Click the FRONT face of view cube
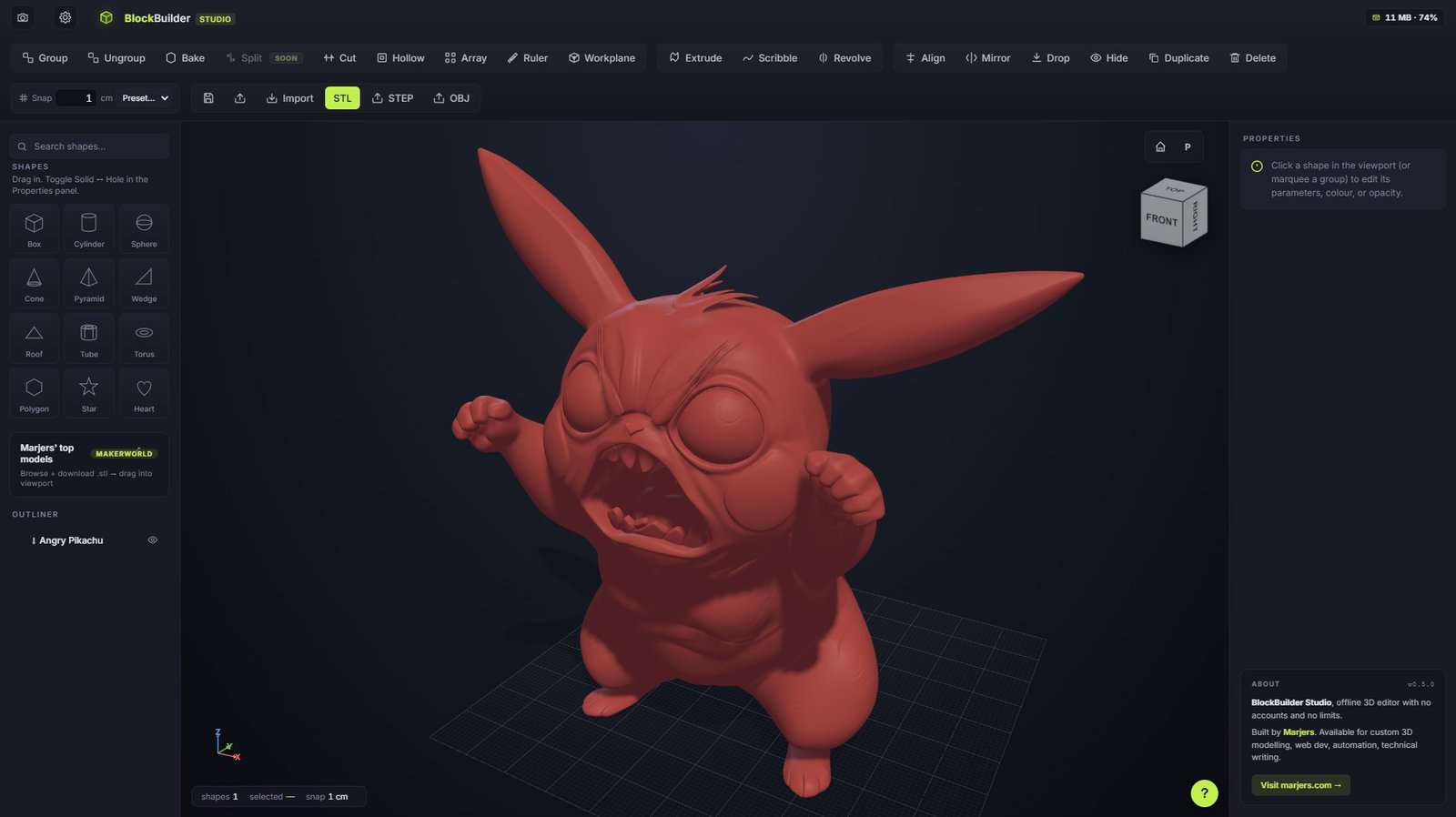This screenshot has height=817, width=1456. point(1161,219)
